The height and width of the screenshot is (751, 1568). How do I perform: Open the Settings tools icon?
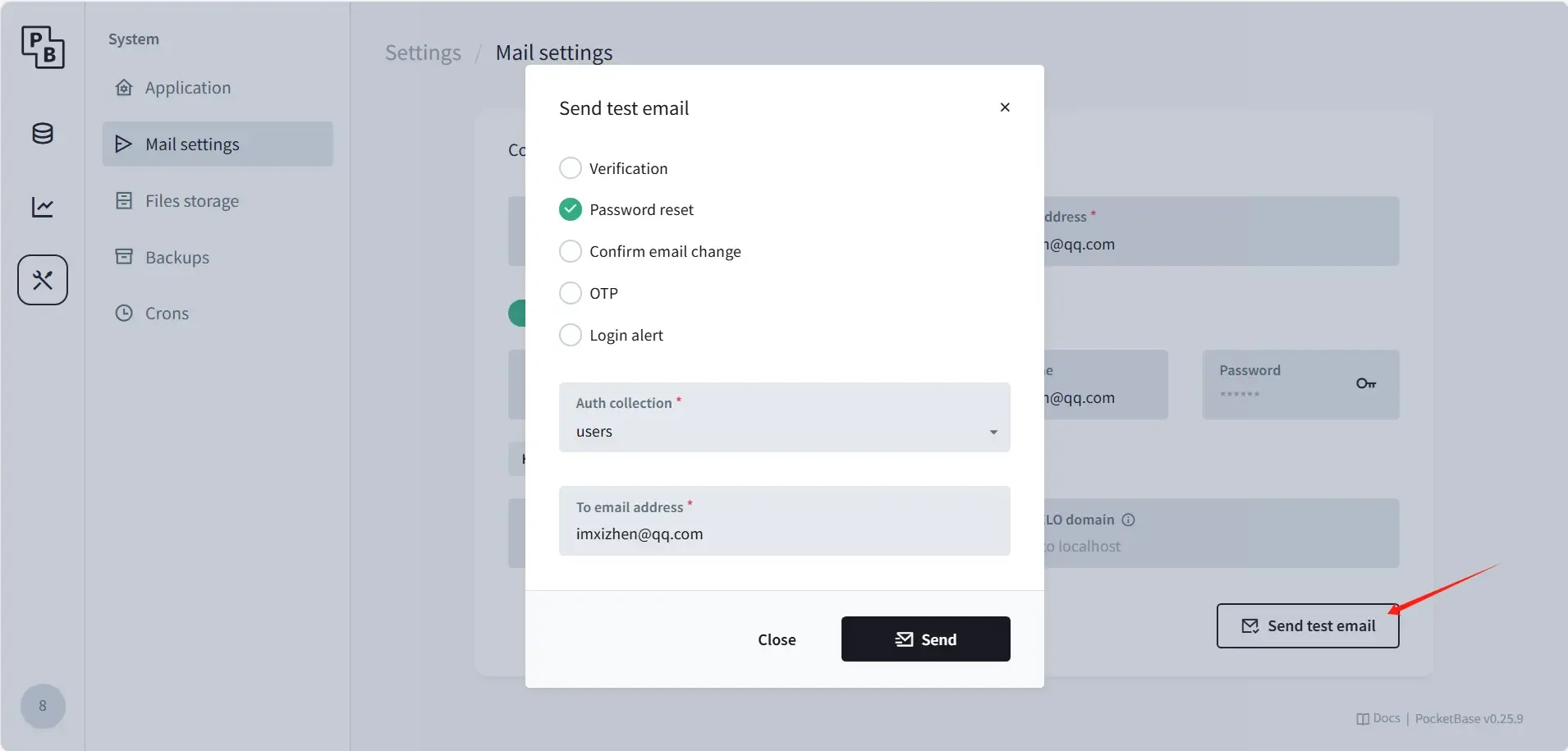click(x=43, y=280)
